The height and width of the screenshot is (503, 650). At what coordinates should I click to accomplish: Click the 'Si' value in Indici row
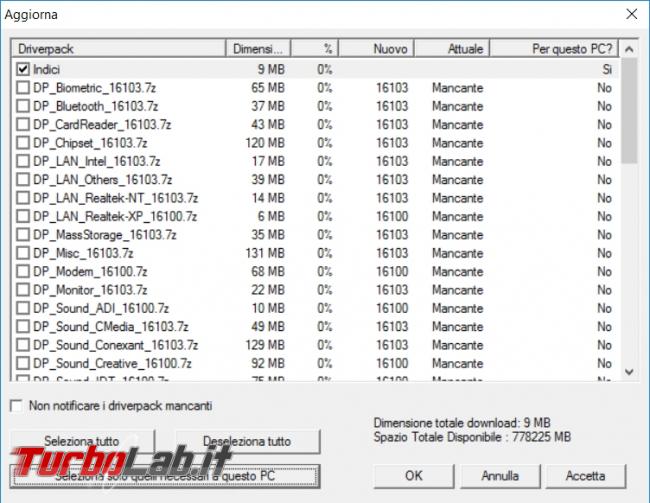(607, 69)
